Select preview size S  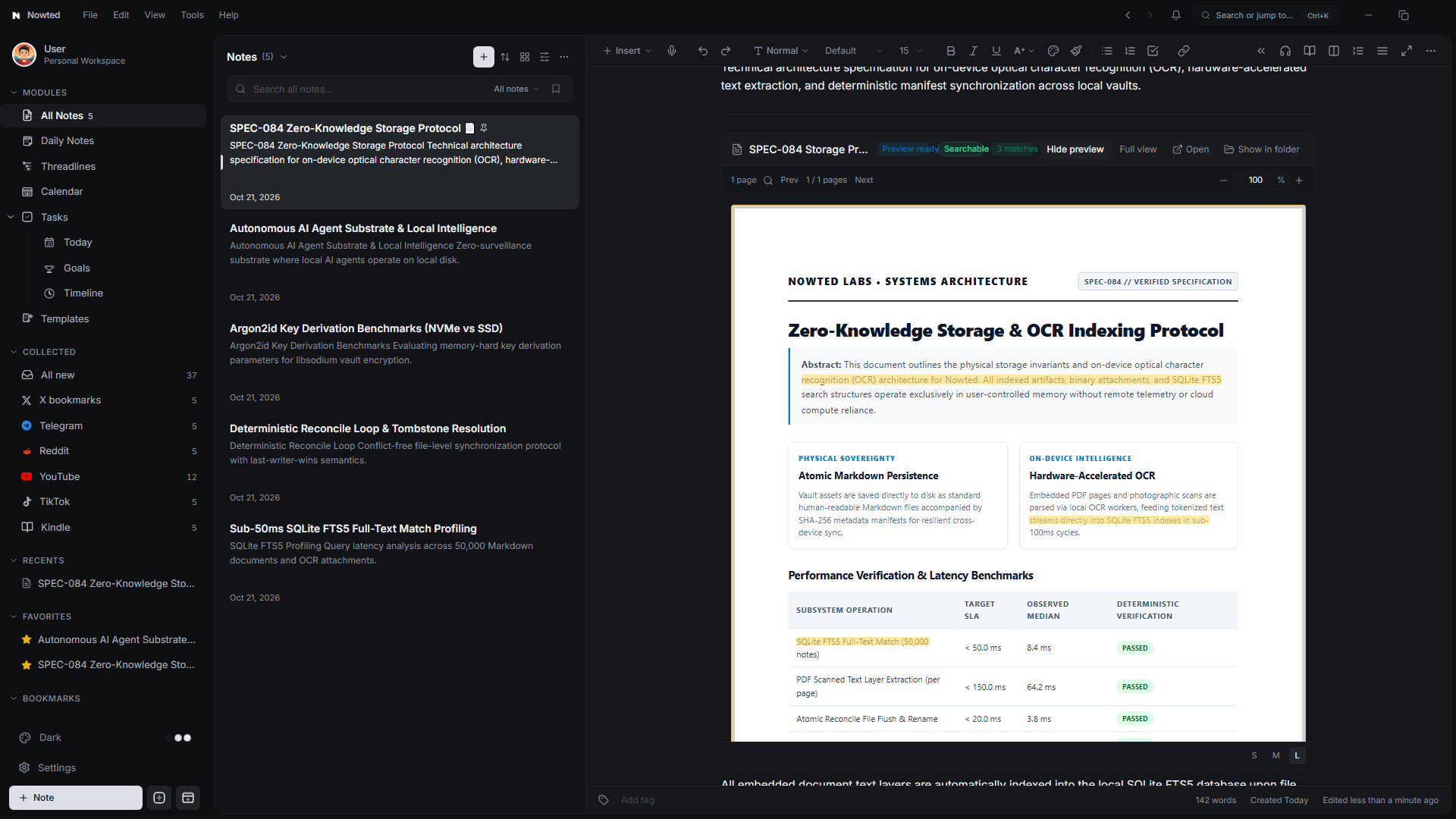pos(1254,755)
